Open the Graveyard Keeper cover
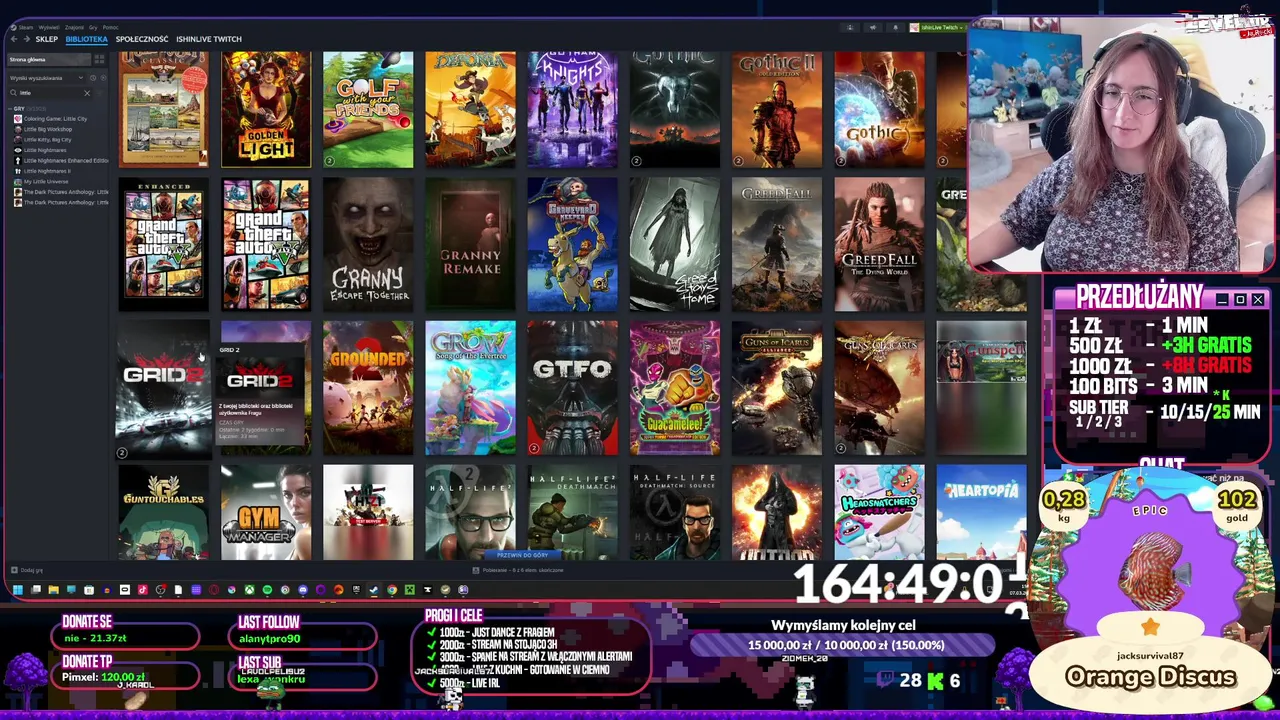Screen dimensions: 1280x720 tap(572, 245)
